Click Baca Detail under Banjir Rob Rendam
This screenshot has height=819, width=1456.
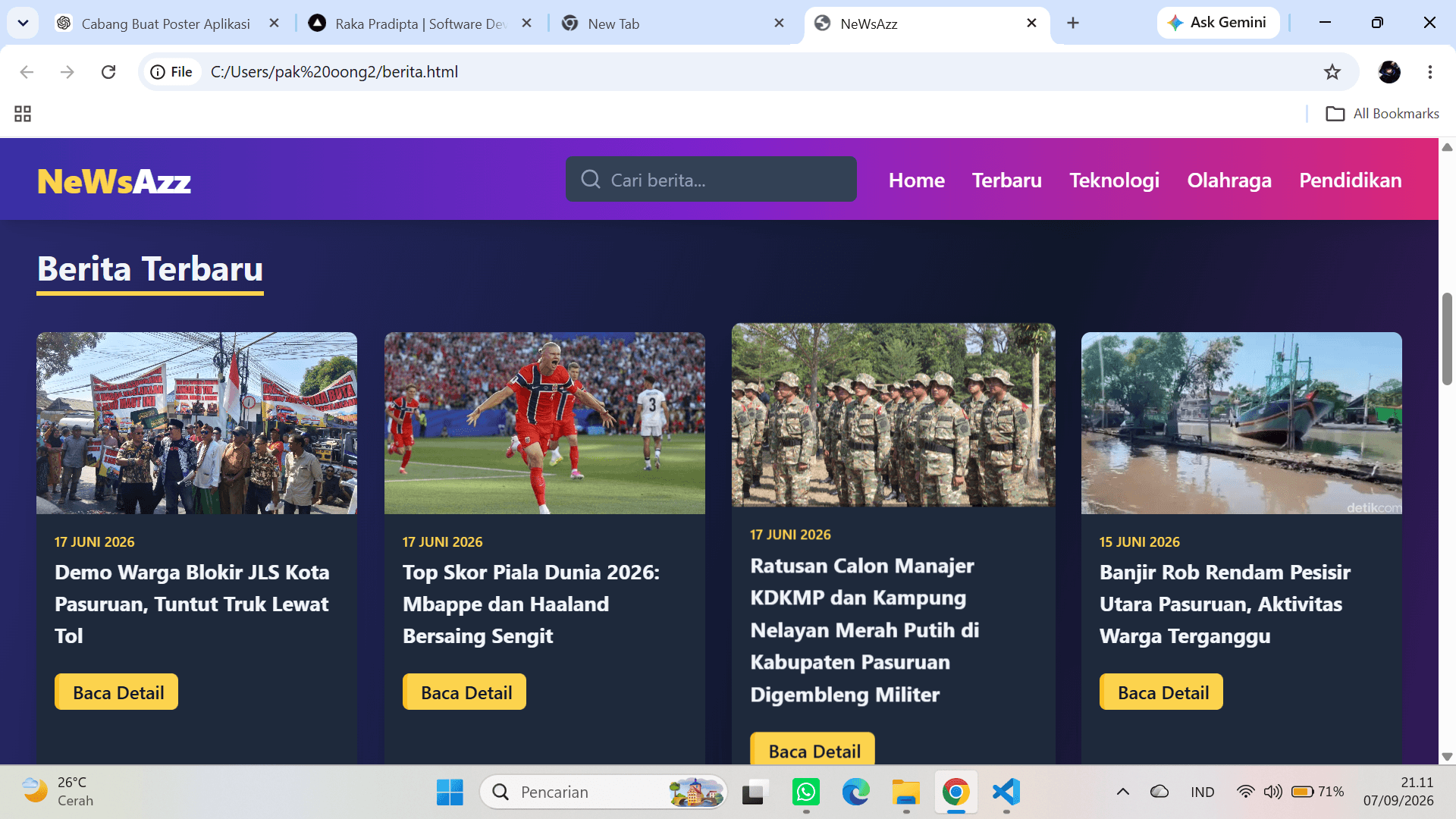pos(1162,692)
